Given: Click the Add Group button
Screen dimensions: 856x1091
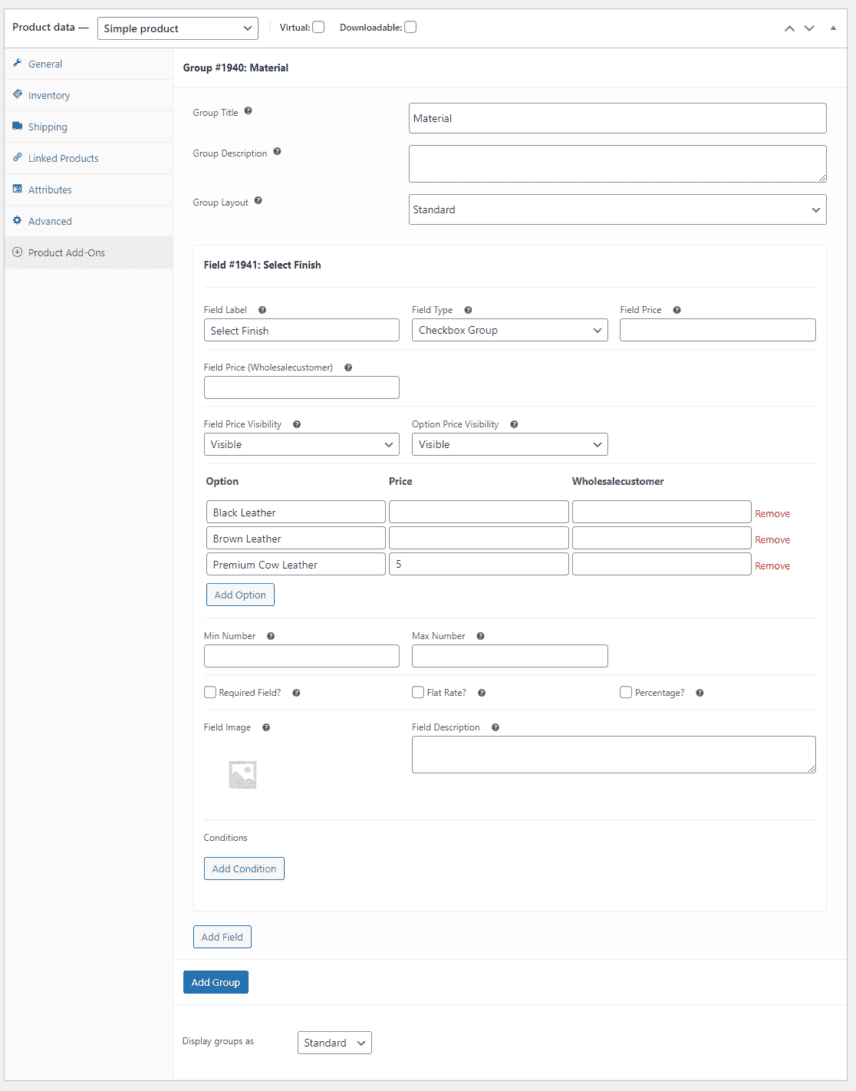Looking at the screenshot, I should [215, 981].
